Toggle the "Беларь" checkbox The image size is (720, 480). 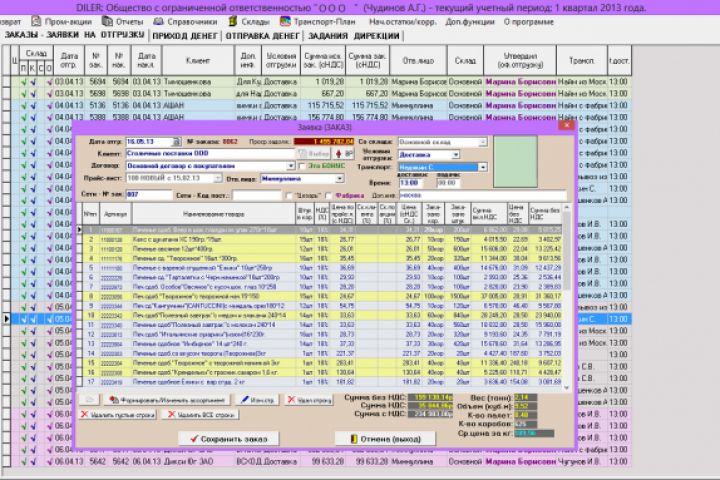[288, 196]
